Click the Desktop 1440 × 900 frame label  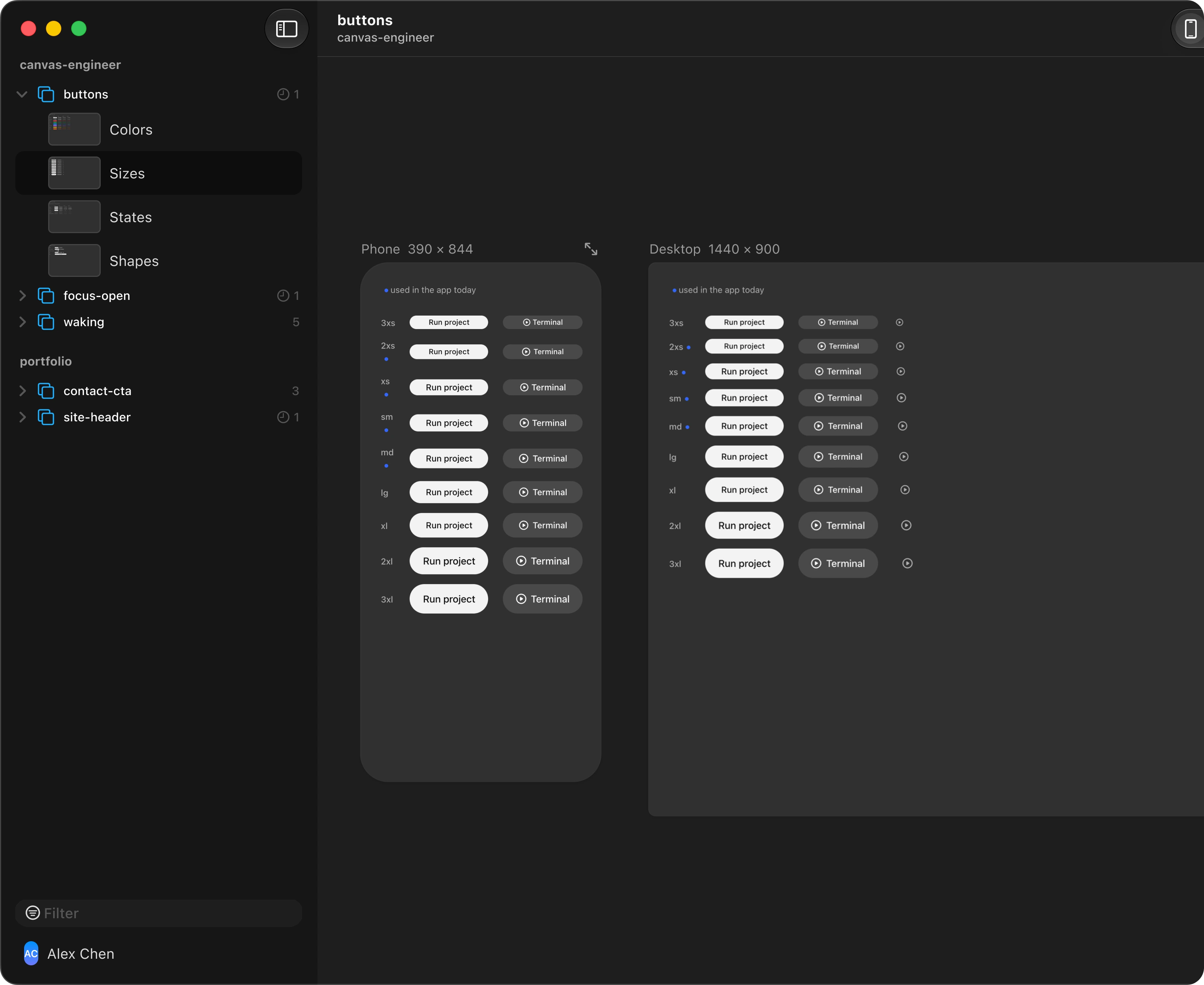tap(714, 249)
